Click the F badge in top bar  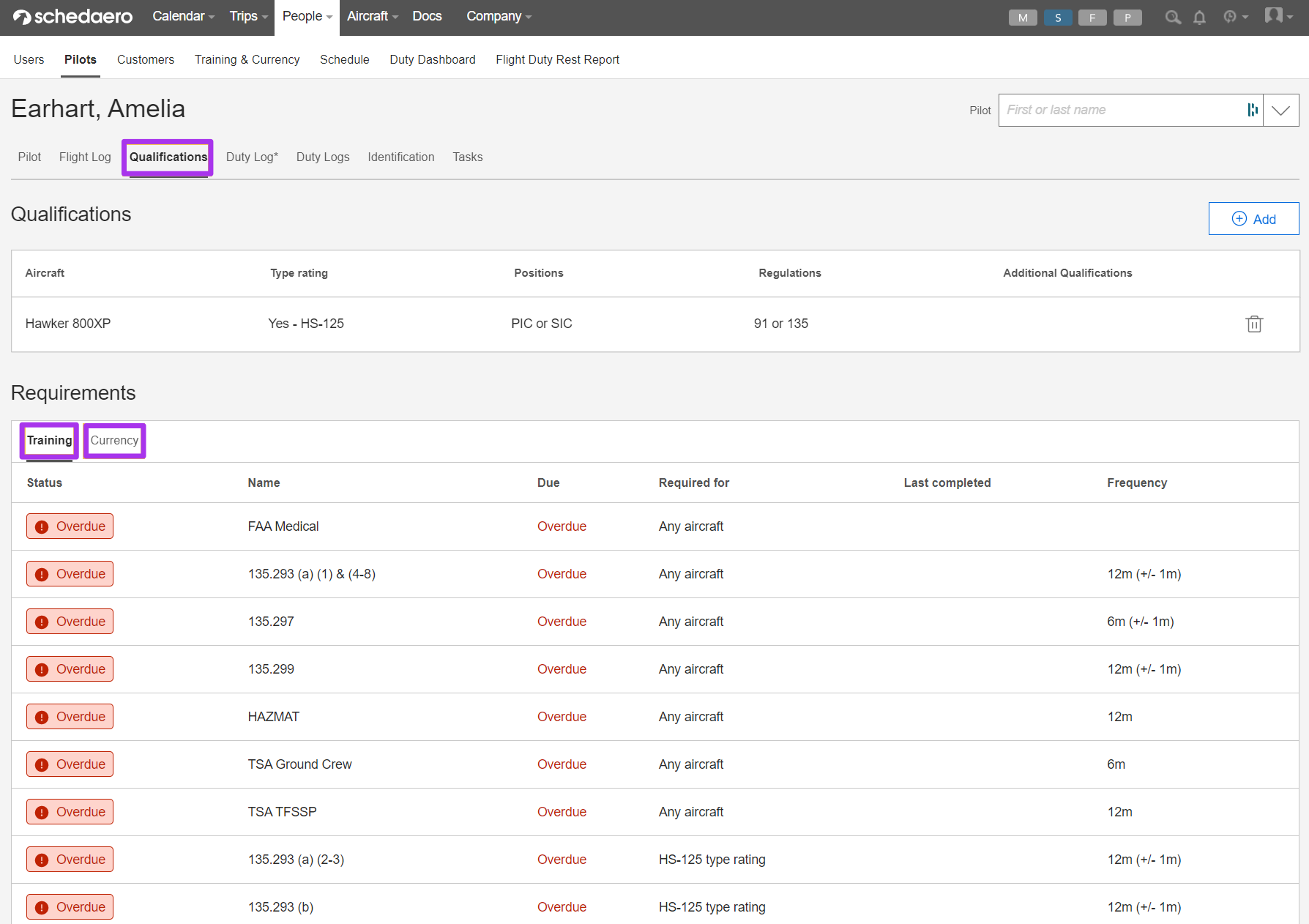[1092, 18]
